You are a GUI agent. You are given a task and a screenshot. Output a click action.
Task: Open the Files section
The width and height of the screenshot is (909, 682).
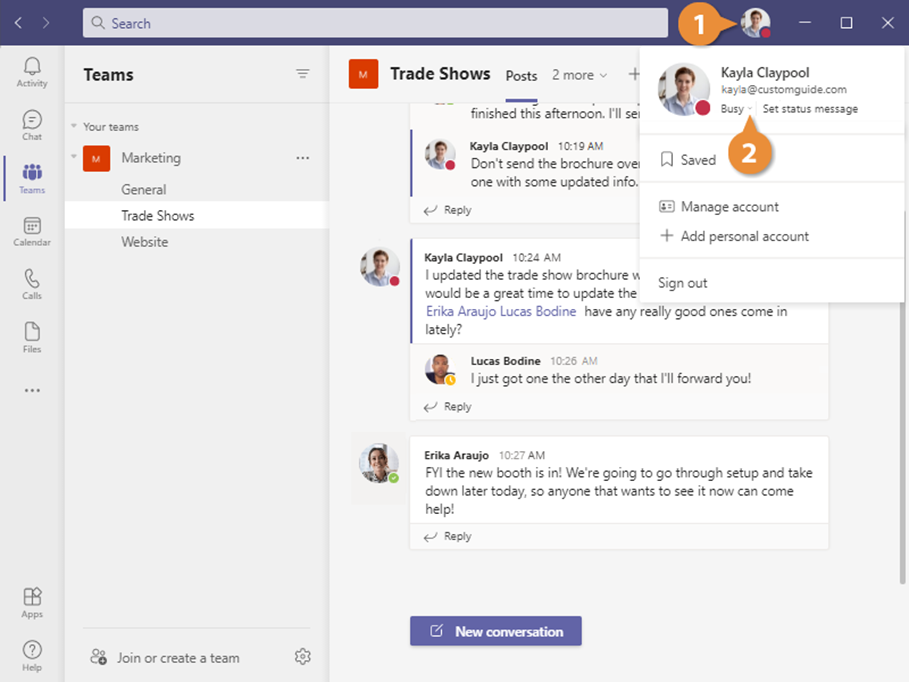pyautogui.click(x=32, y=338)
